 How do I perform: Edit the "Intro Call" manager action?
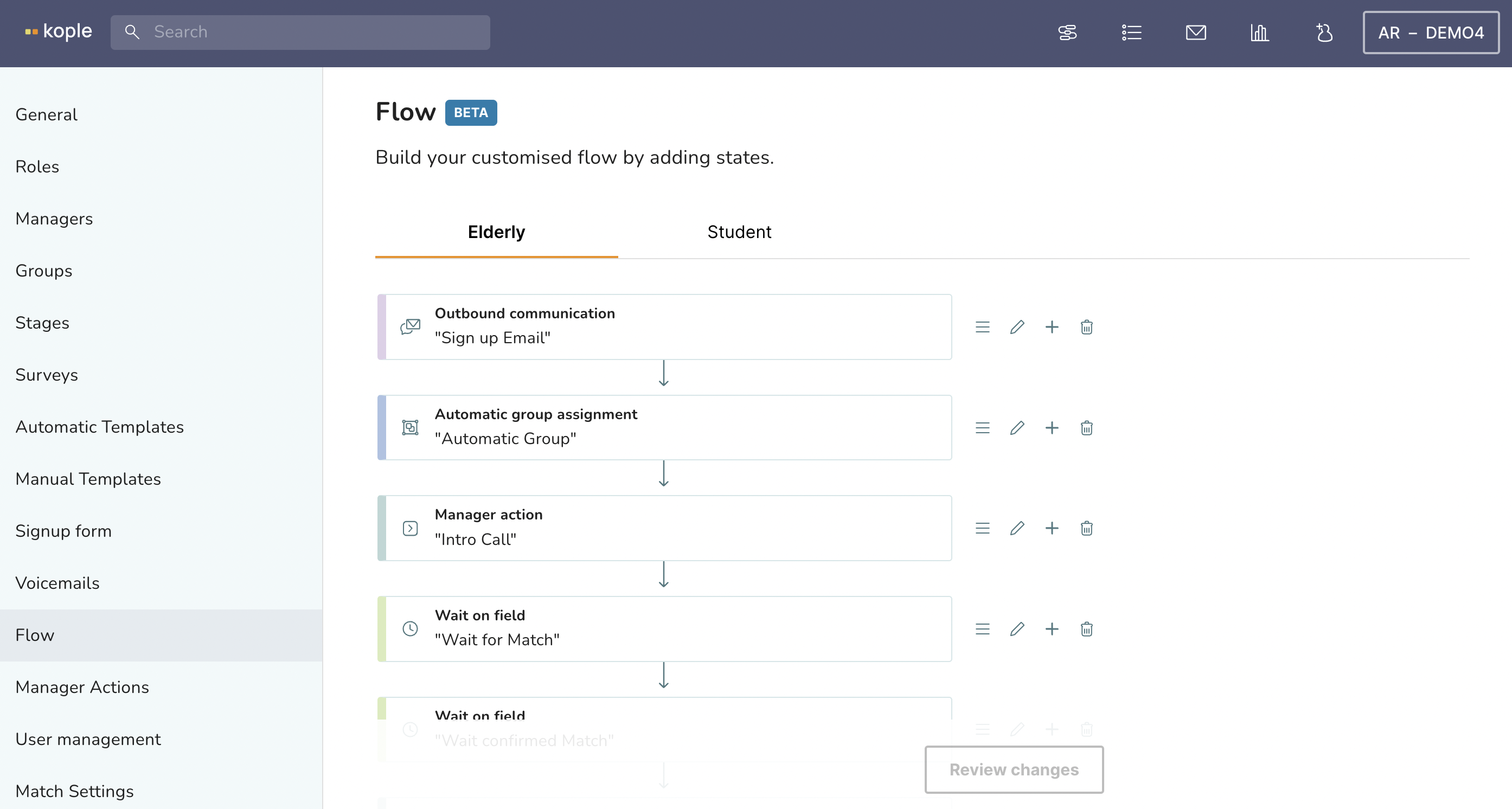(1017, 529)
